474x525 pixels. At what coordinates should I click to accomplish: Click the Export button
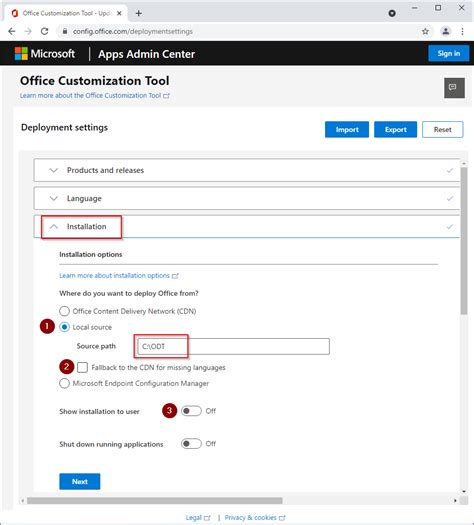pyautogui.click(x=395, y=130)
